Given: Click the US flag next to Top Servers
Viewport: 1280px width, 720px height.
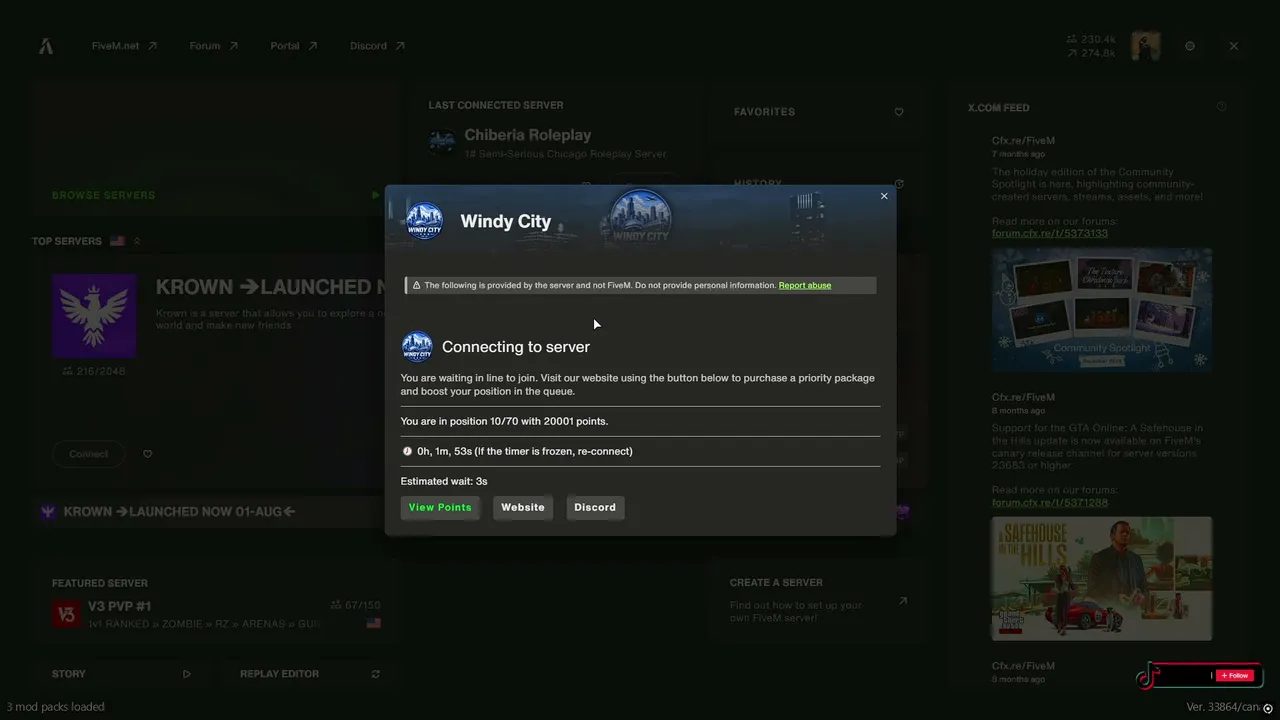Looking at the screenshot, I should (x=117, y=241).
